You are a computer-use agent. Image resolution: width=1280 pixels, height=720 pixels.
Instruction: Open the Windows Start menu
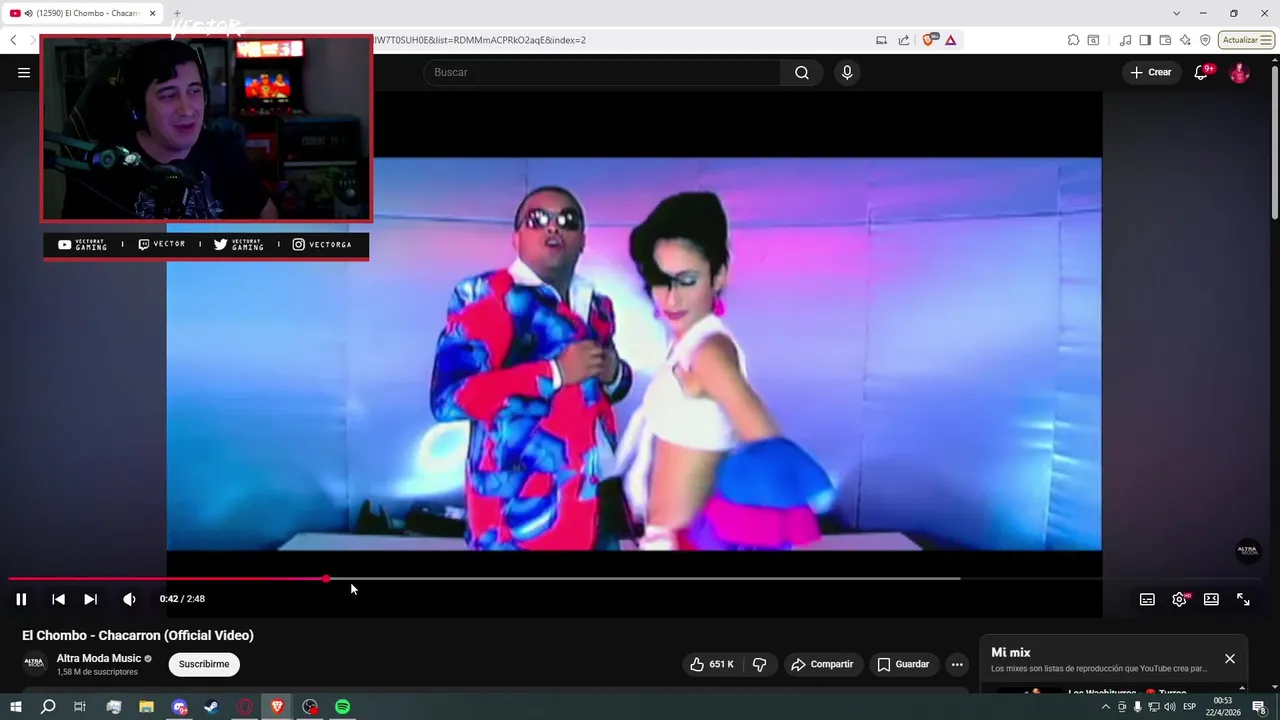16,707
